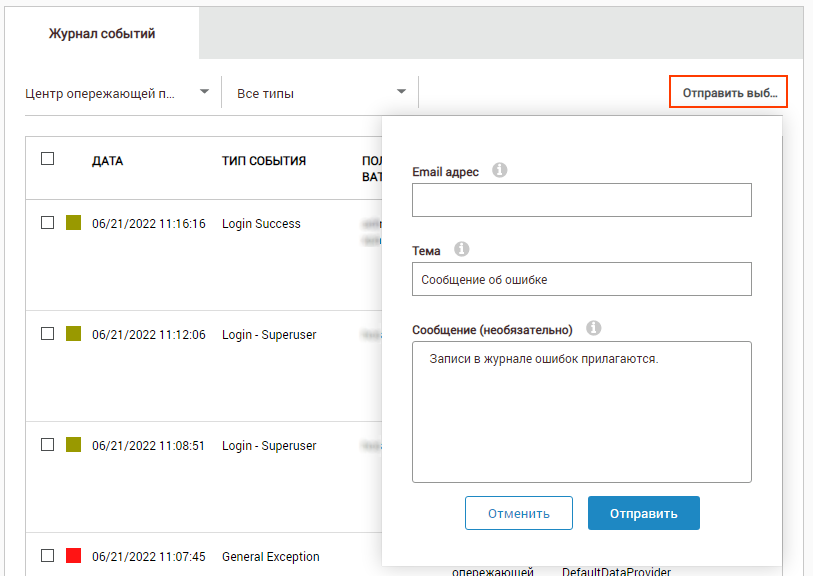Click the info icon next to Сообщение (необязательно)
The height and width of the screenshot is (576, 813).
[x=593, y=328]
